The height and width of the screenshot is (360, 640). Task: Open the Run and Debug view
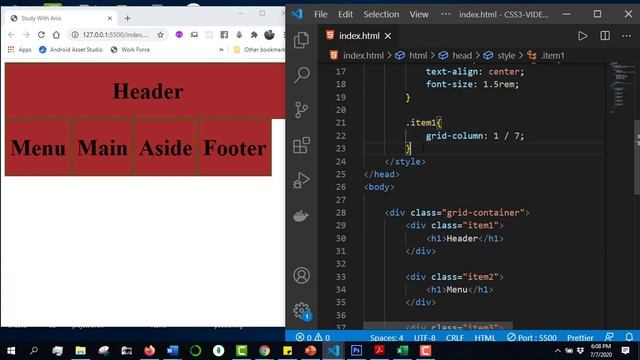click(x=302, y=180)
